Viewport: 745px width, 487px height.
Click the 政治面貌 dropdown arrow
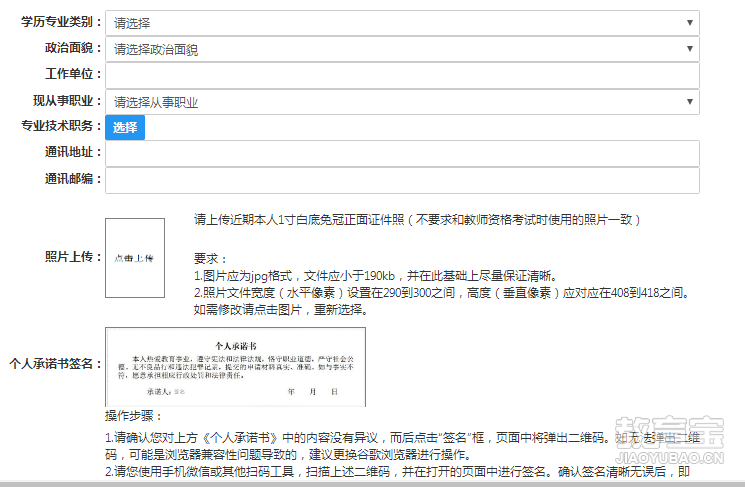tap(689, 48)
